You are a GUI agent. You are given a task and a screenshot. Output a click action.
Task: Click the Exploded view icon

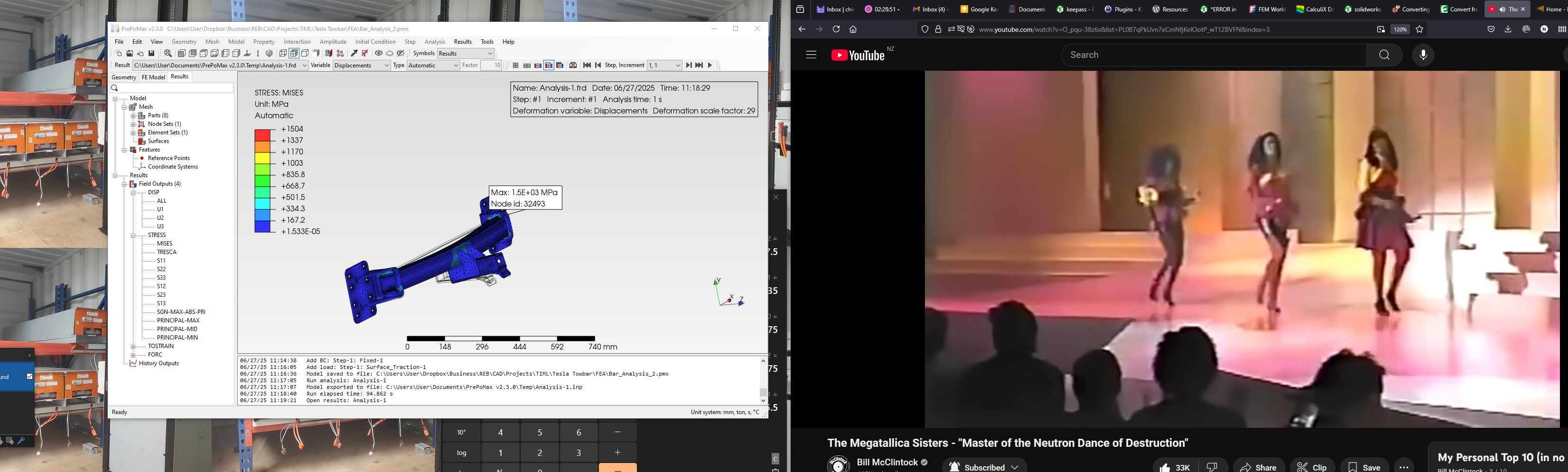coord(340,53)
